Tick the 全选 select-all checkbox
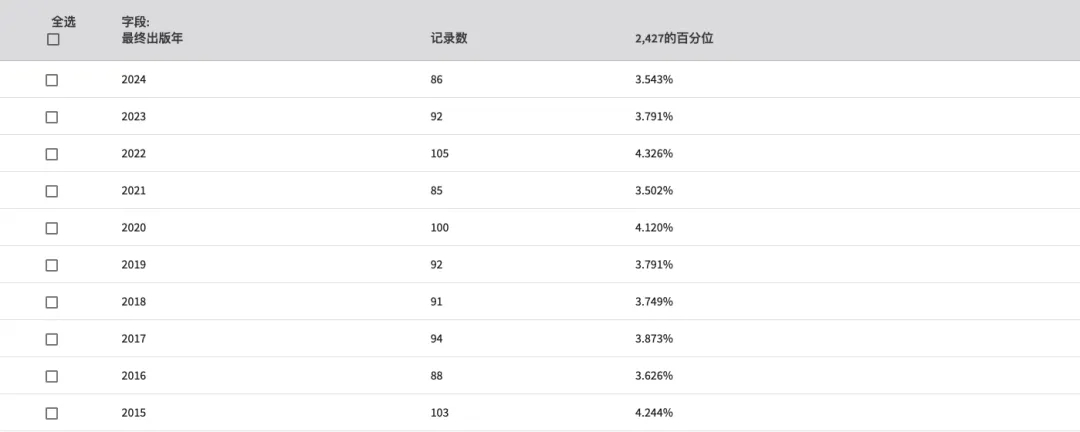 tap(53, 40)
